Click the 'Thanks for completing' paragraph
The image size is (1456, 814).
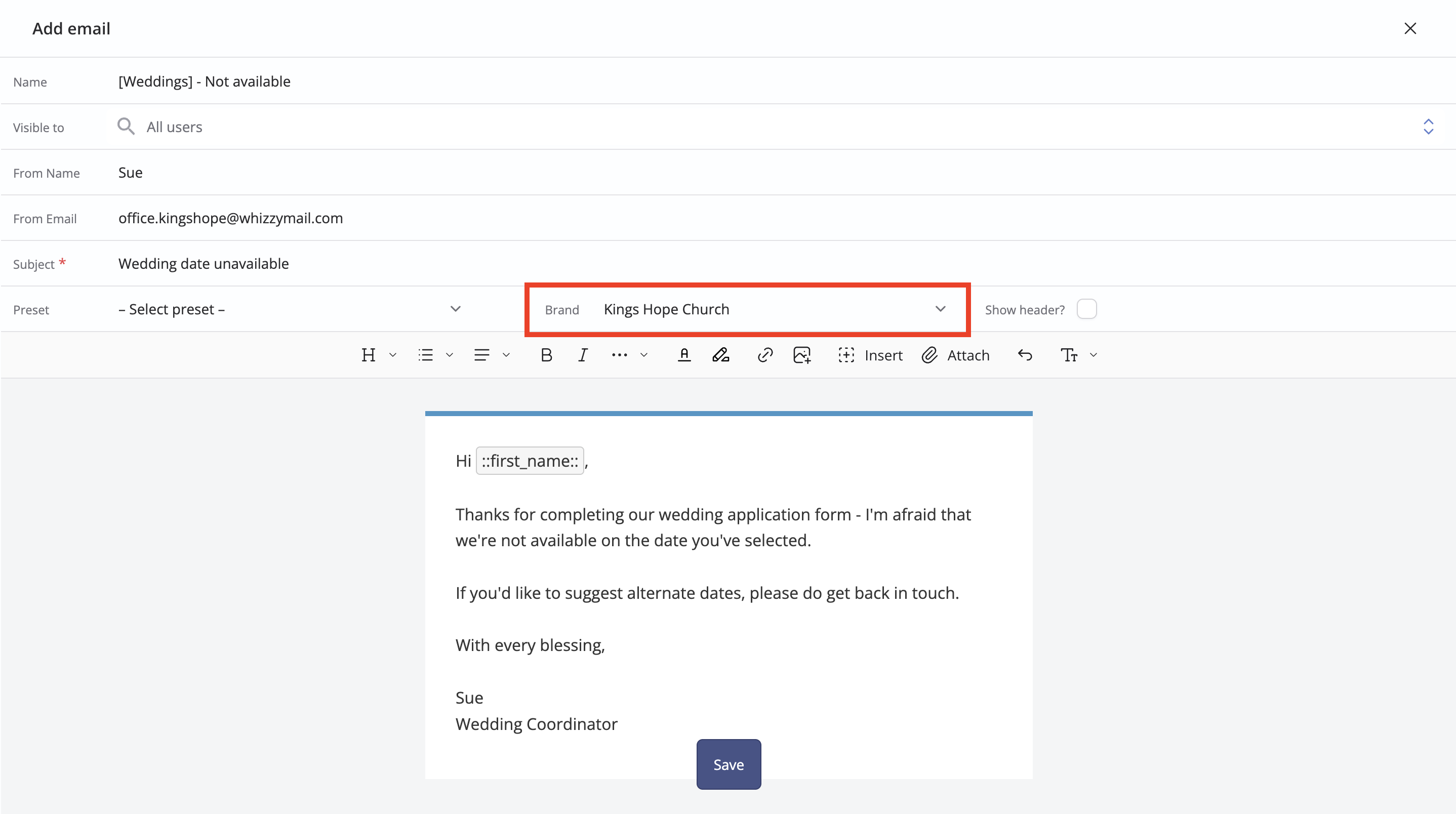pos(713,527)
